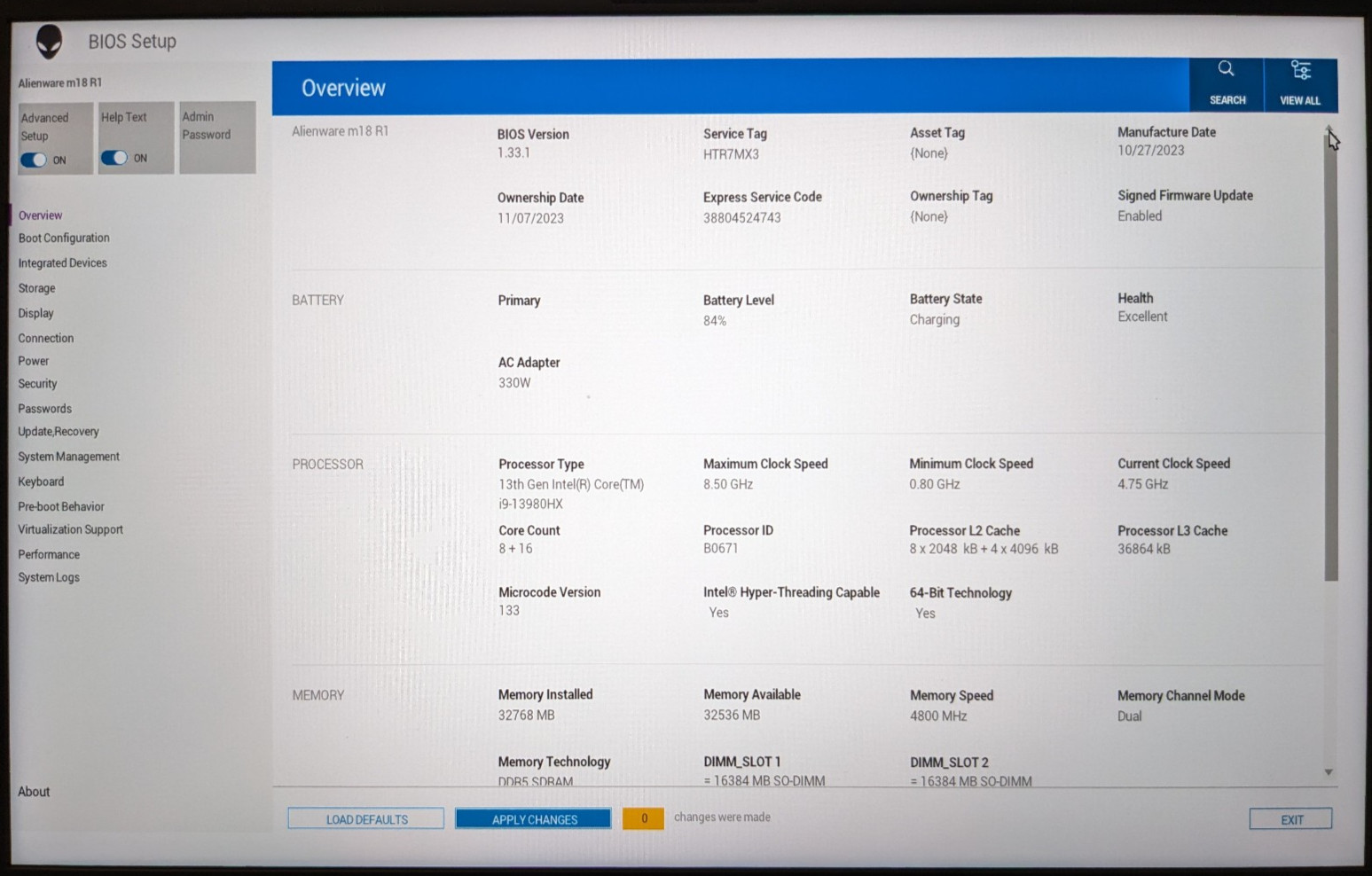Click Maximum Clock Speed 8.50 GHz
Viewport: 1372px width, 876px height.
[x=728, y=484]
